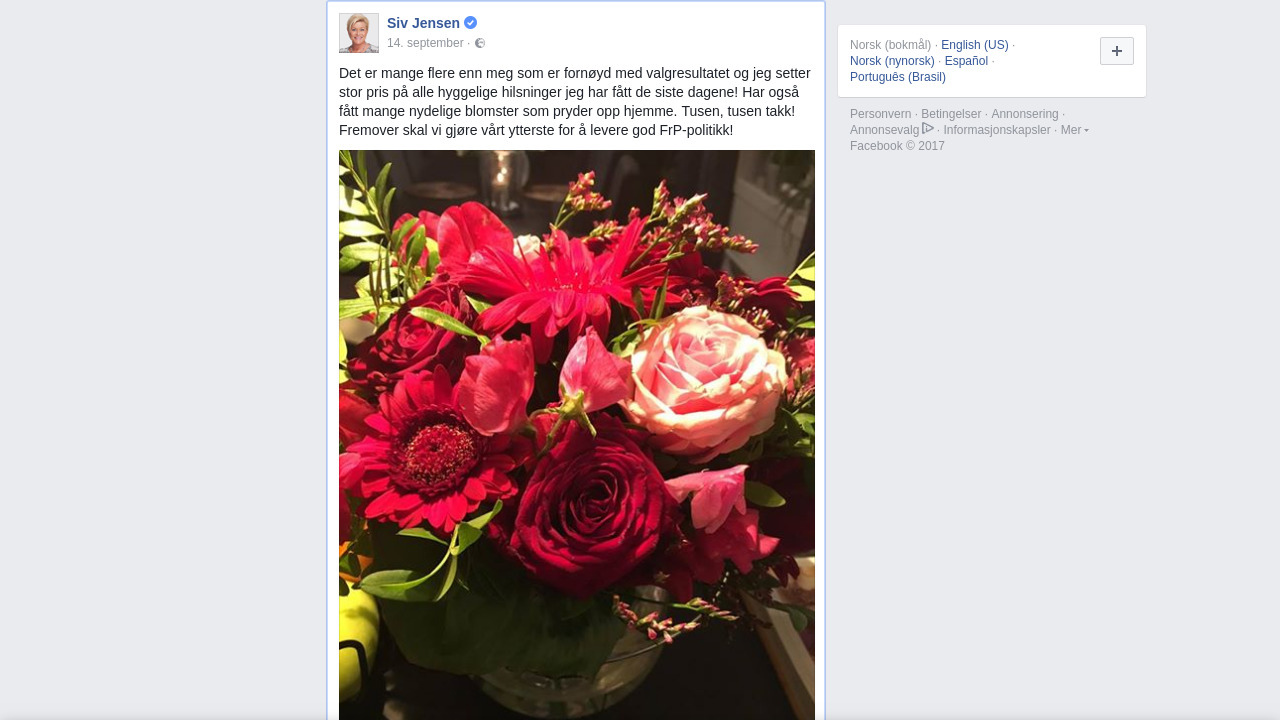
Task: Switch language to Português (Brasil)
Action: click(x=898, y=77)
